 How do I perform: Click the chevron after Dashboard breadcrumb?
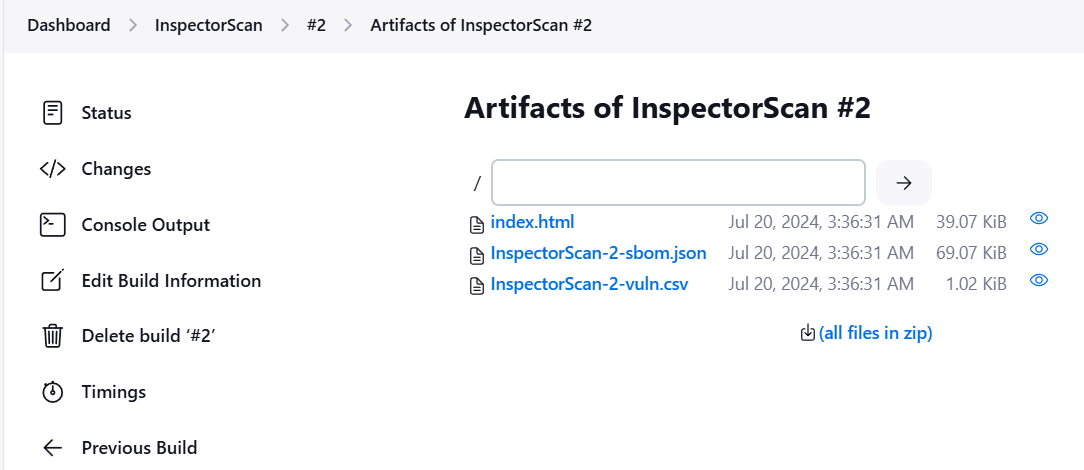133,26
